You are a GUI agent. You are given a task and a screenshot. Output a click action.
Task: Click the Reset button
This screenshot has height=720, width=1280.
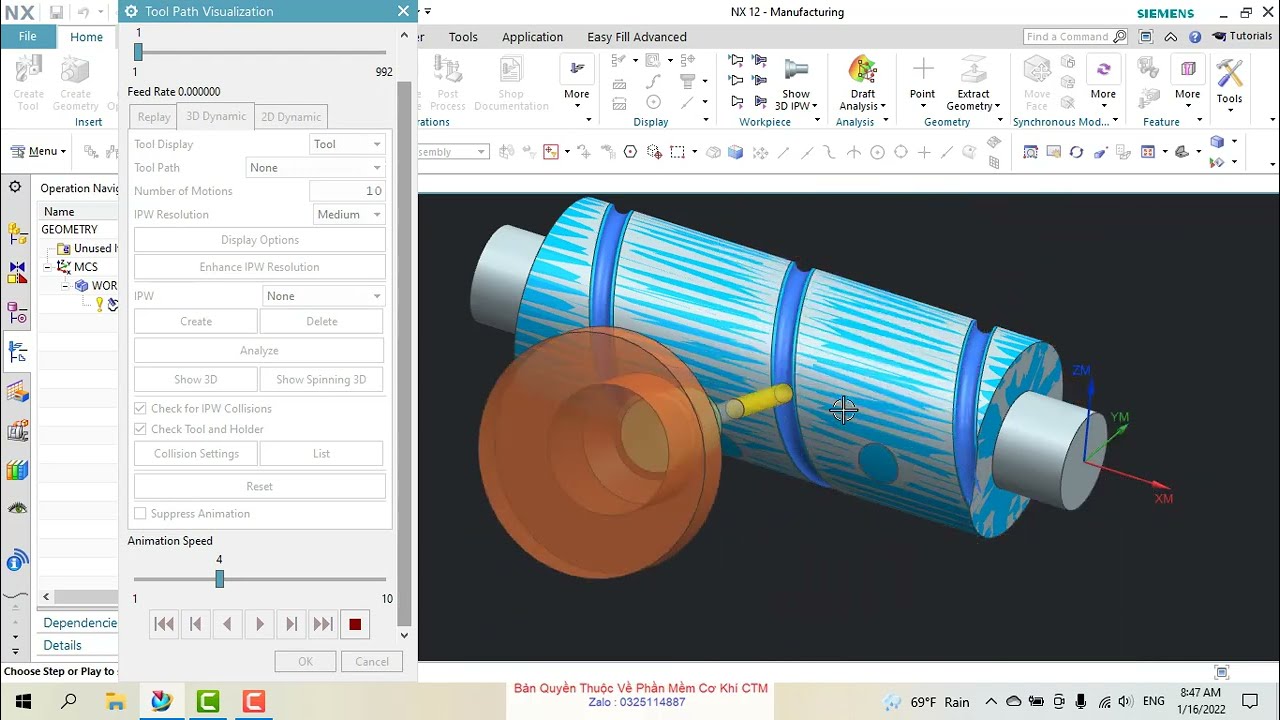pyautogui.click(x=260, y=486)
